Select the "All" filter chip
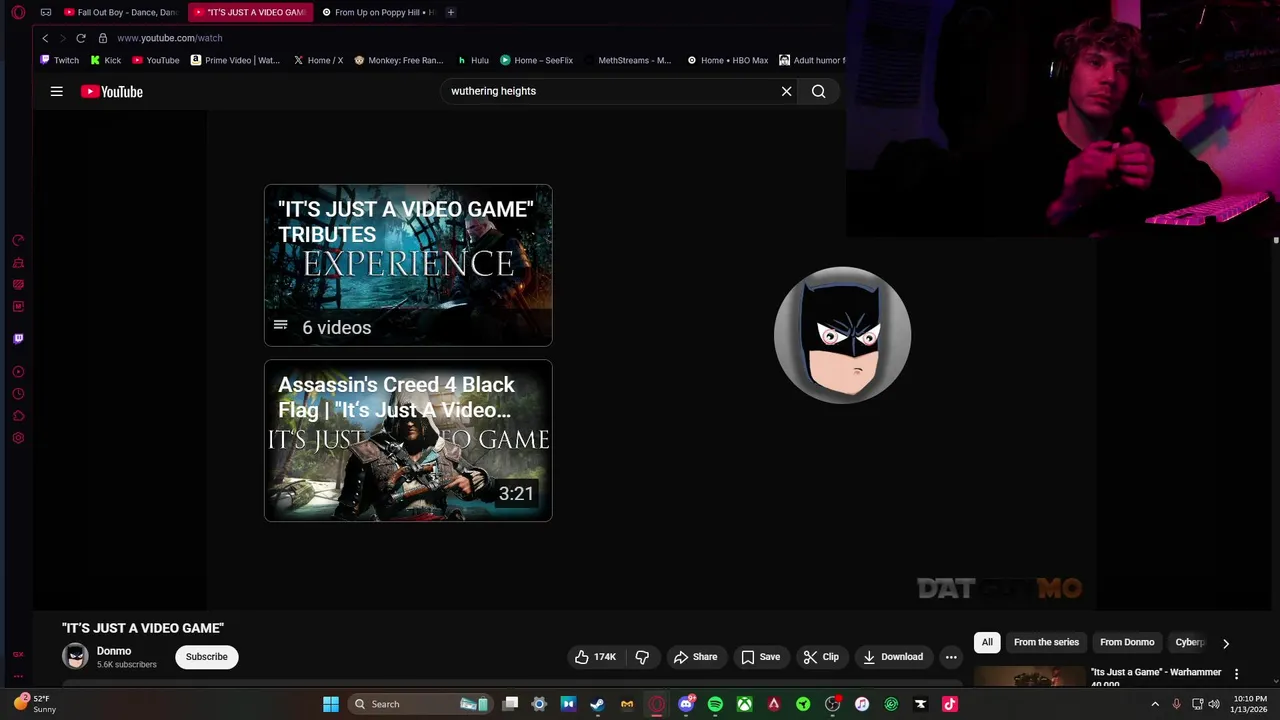This screenshot has width=1280, height=720. (987, 642)
